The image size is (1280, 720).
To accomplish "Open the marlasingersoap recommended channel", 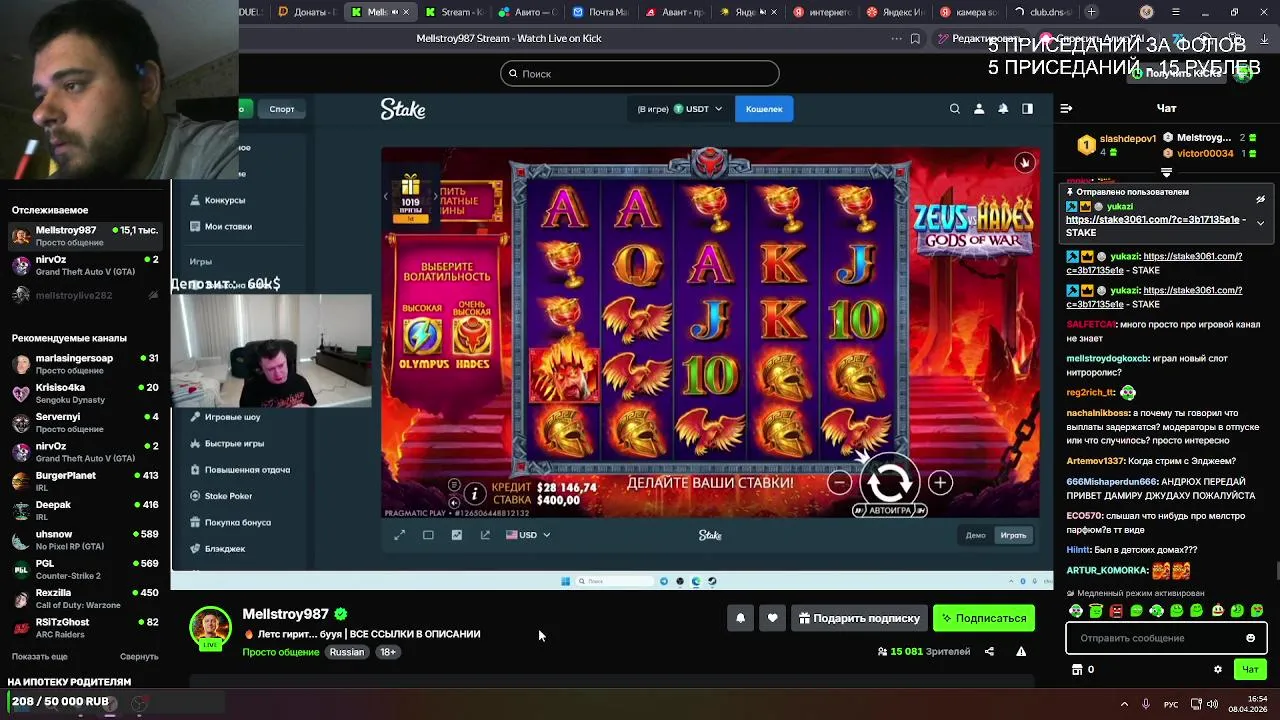I will pos(85,363).
